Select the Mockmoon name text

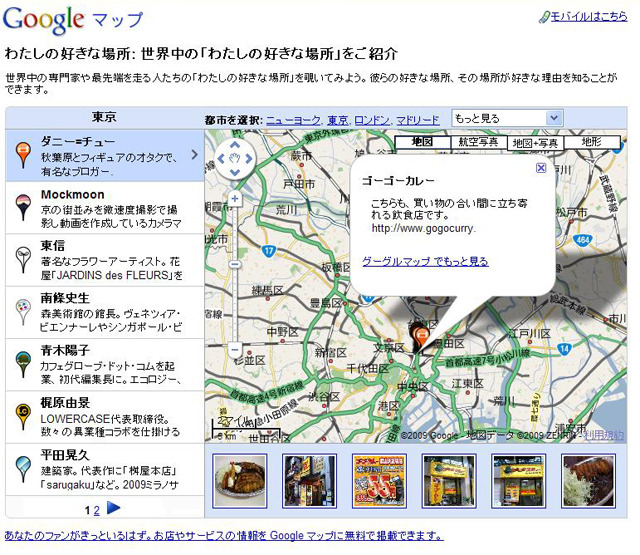(73, 194)
